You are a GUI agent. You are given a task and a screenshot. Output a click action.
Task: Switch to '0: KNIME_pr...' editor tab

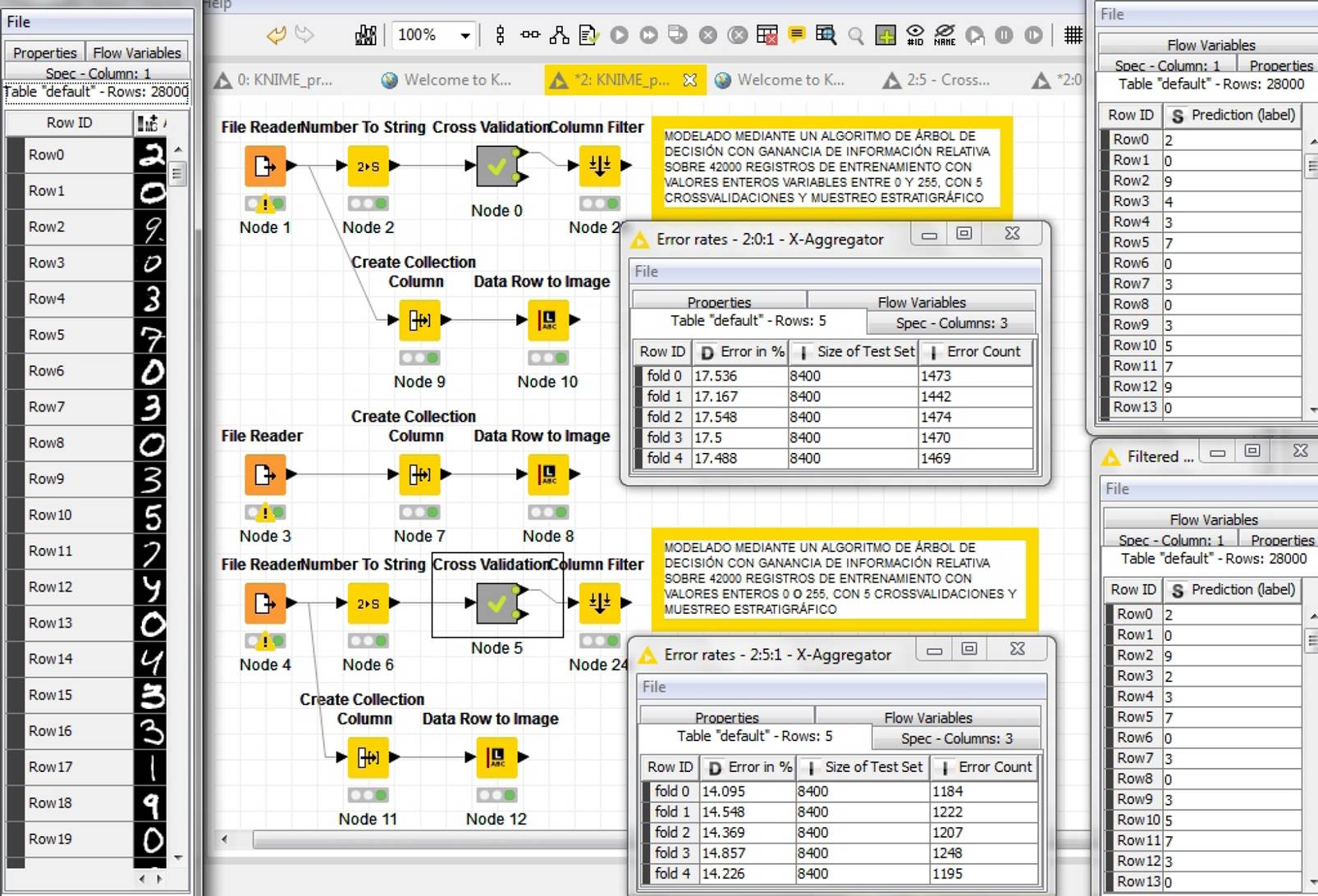pyautogui.click(x=284, y=80)
